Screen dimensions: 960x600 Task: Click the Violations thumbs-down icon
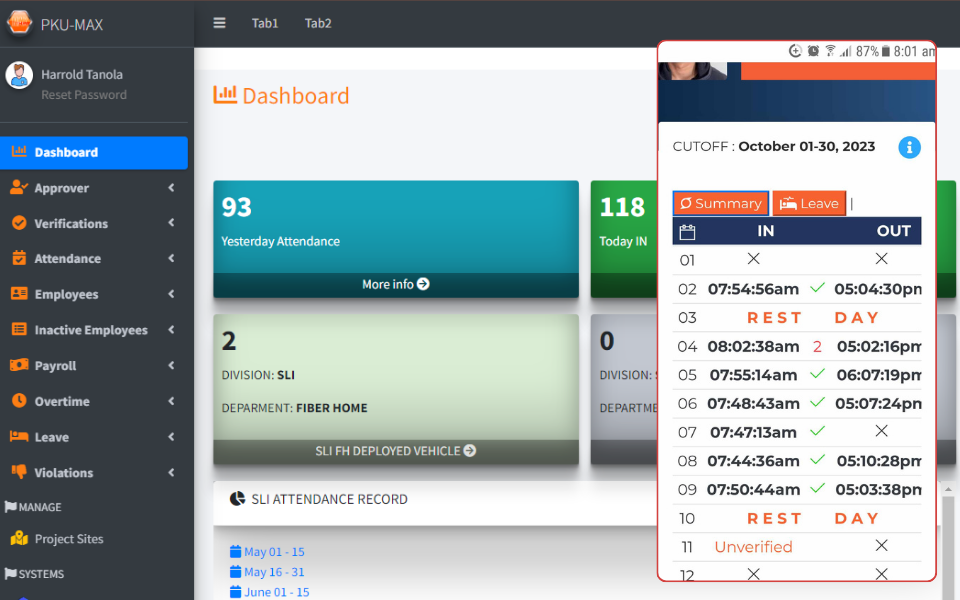(19, 472)
